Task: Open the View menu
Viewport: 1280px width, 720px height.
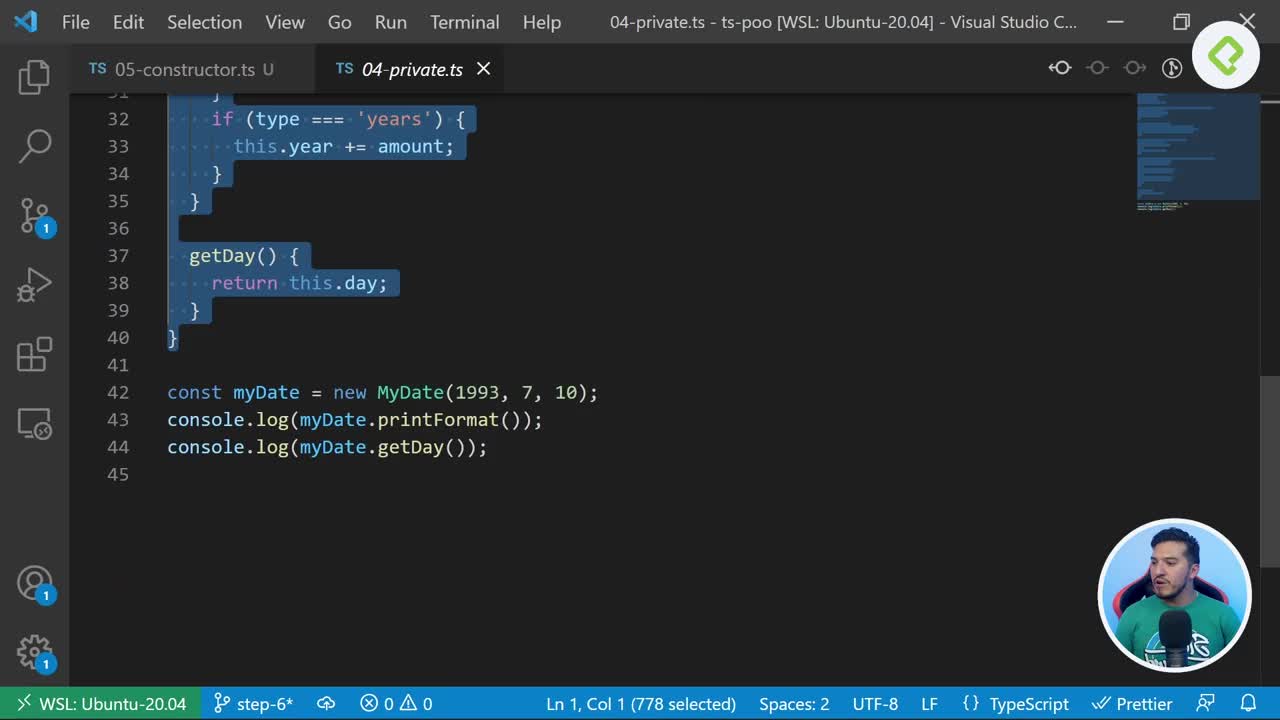Action: (x=285, y=22)
